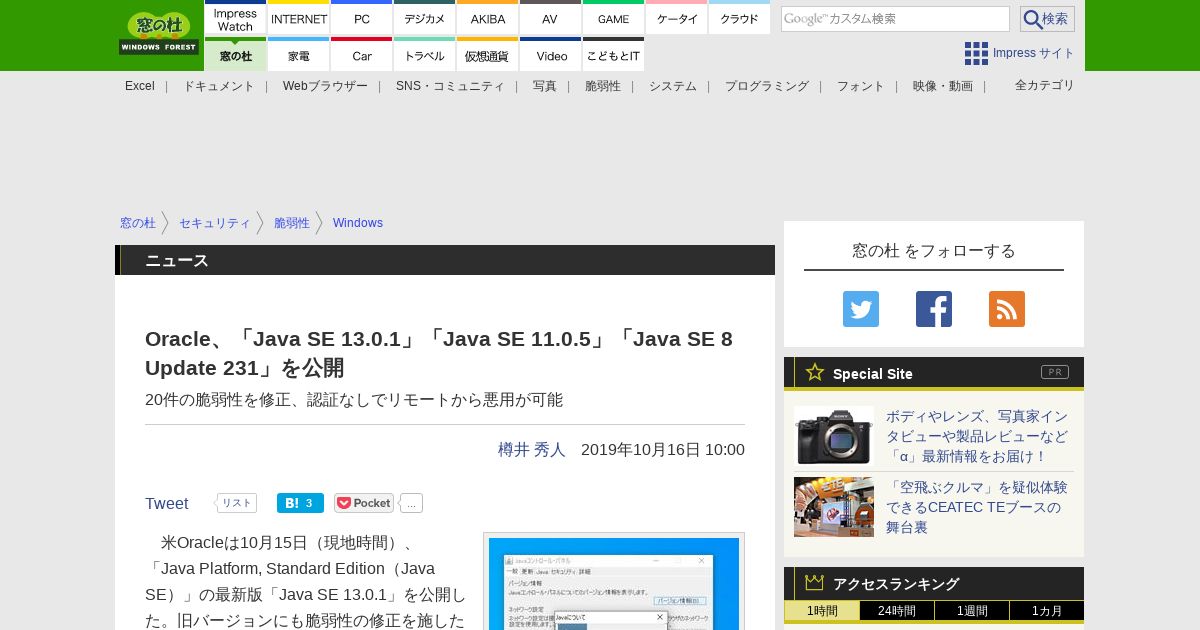The width and height of the screenshot is (1200, 630).
Task: Switch ranking to 24時間 tab
Action: [897, 611]
